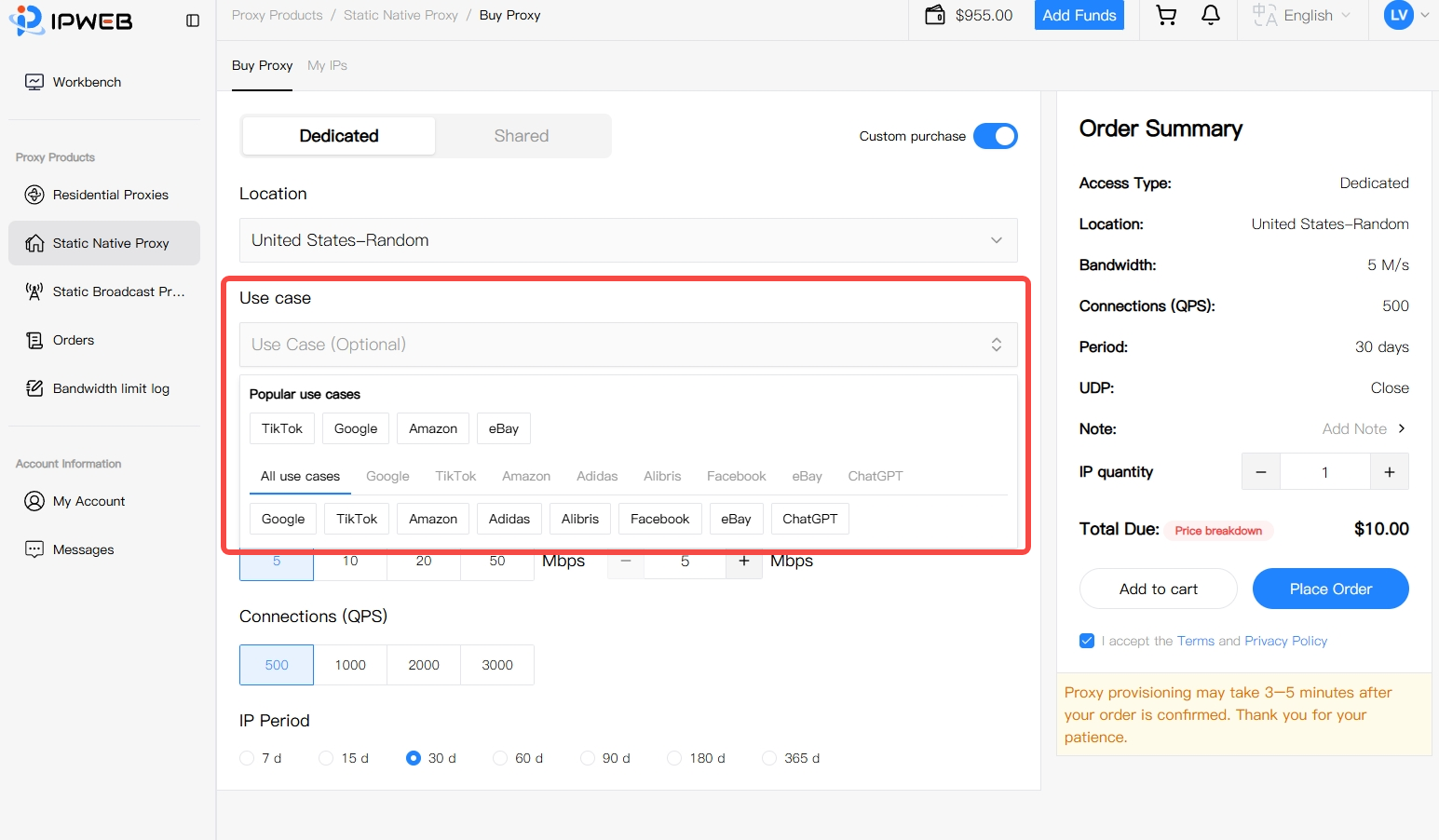The width and height of the screenshot is (1439, 840).
Task: Toggle Custom purchase switch
Action: pyautogui.click(x=996, y=136)
